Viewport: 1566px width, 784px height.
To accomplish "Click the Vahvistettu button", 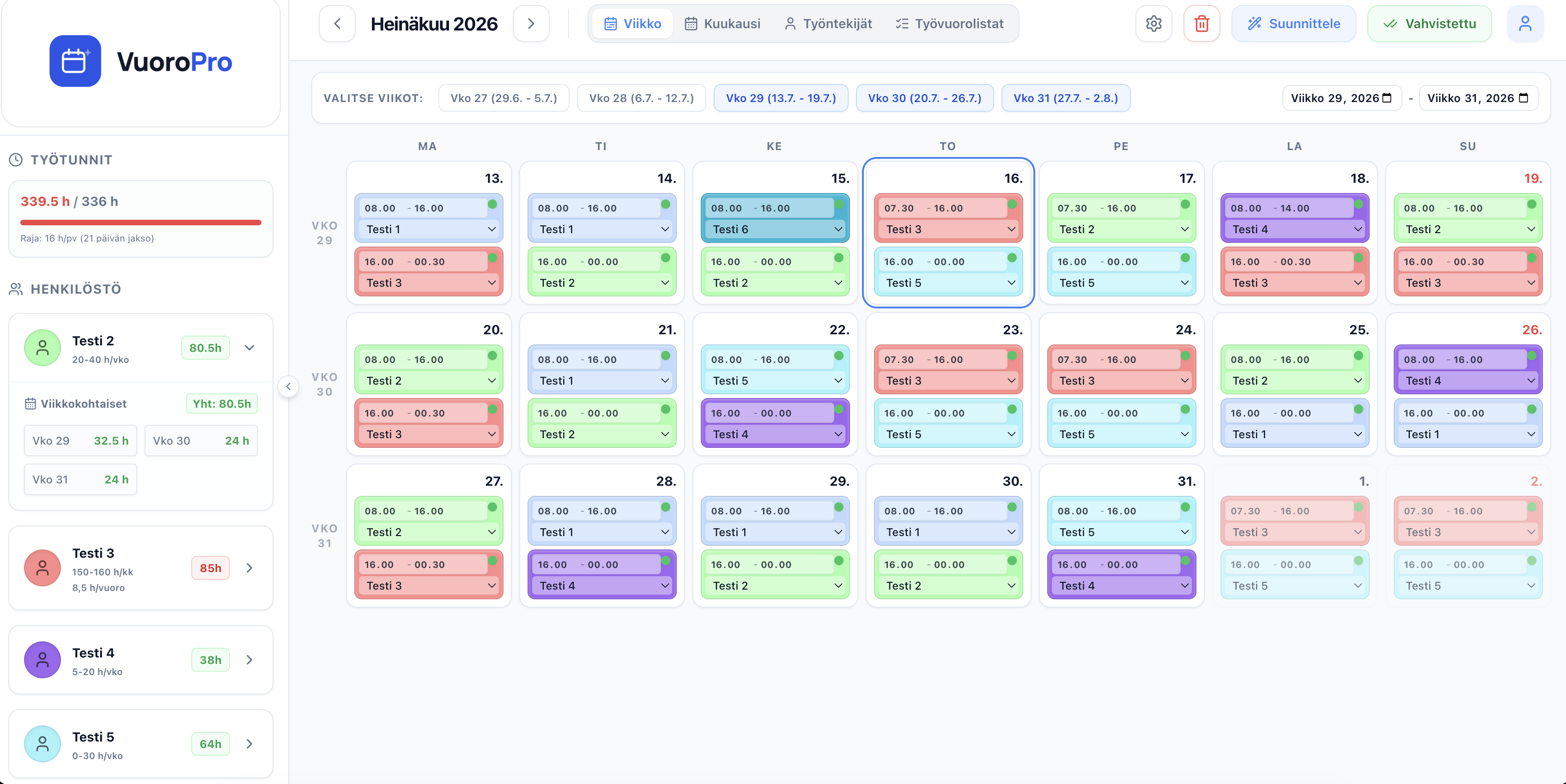I will 1429,24.
